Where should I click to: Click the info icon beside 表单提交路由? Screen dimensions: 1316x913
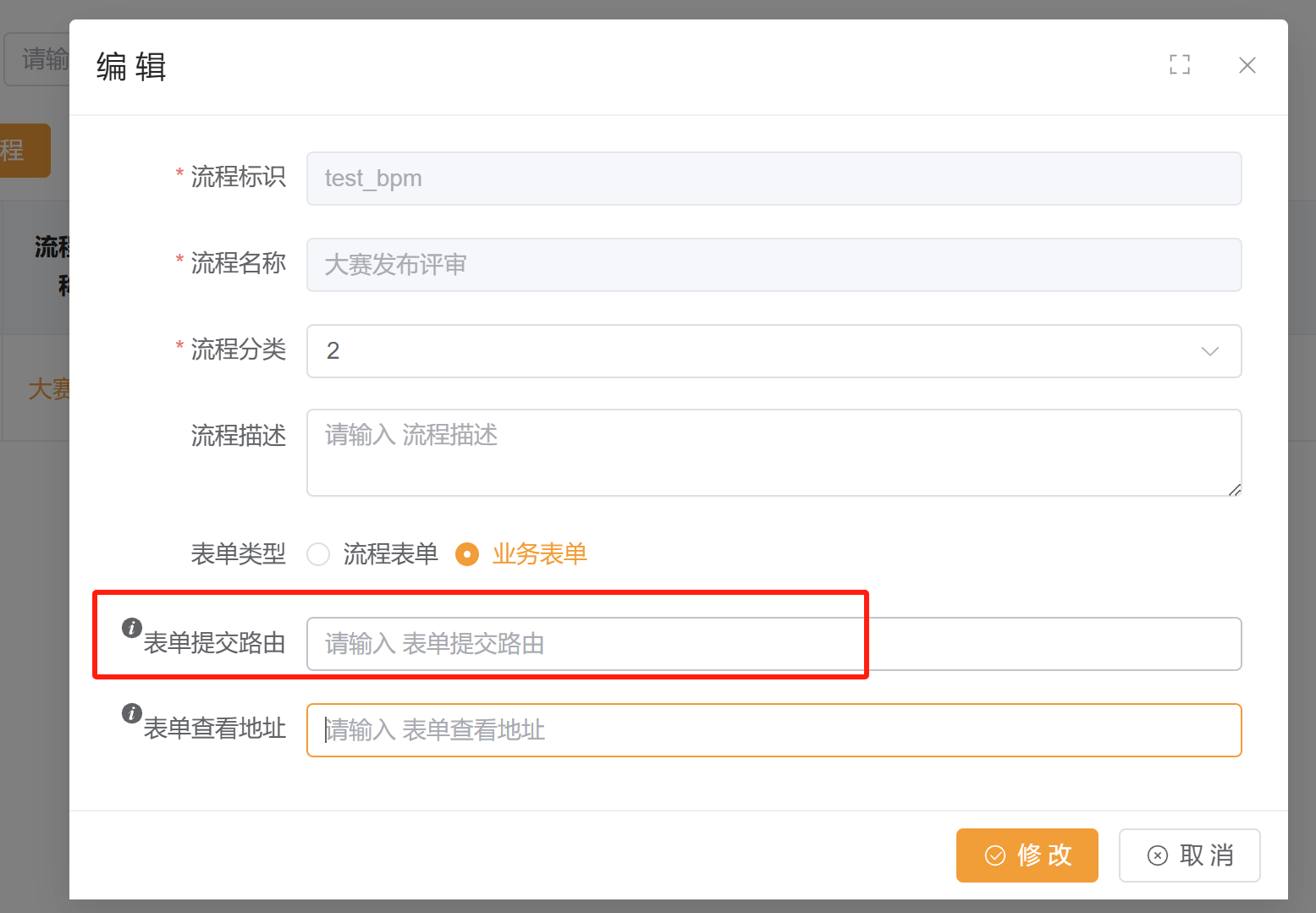[131, 628]
